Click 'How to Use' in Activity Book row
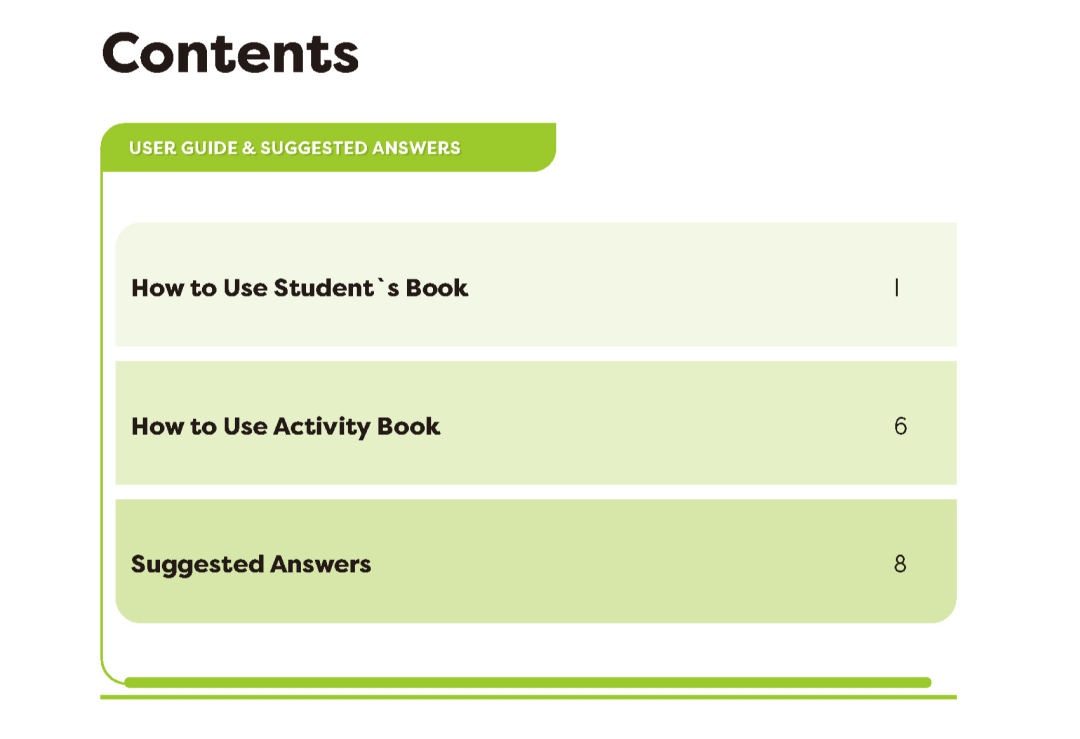Image resolution: width=1080 pixels, height=739 pixels. (x=199, y=426)
